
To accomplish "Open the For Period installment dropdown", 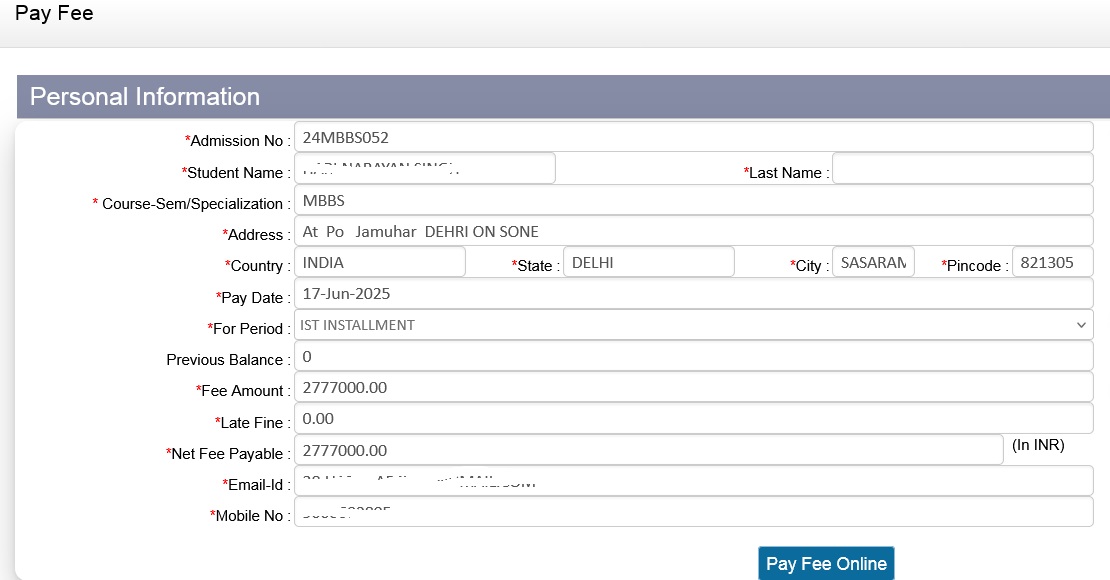I will pyautogui.click(x=693, y=325).
